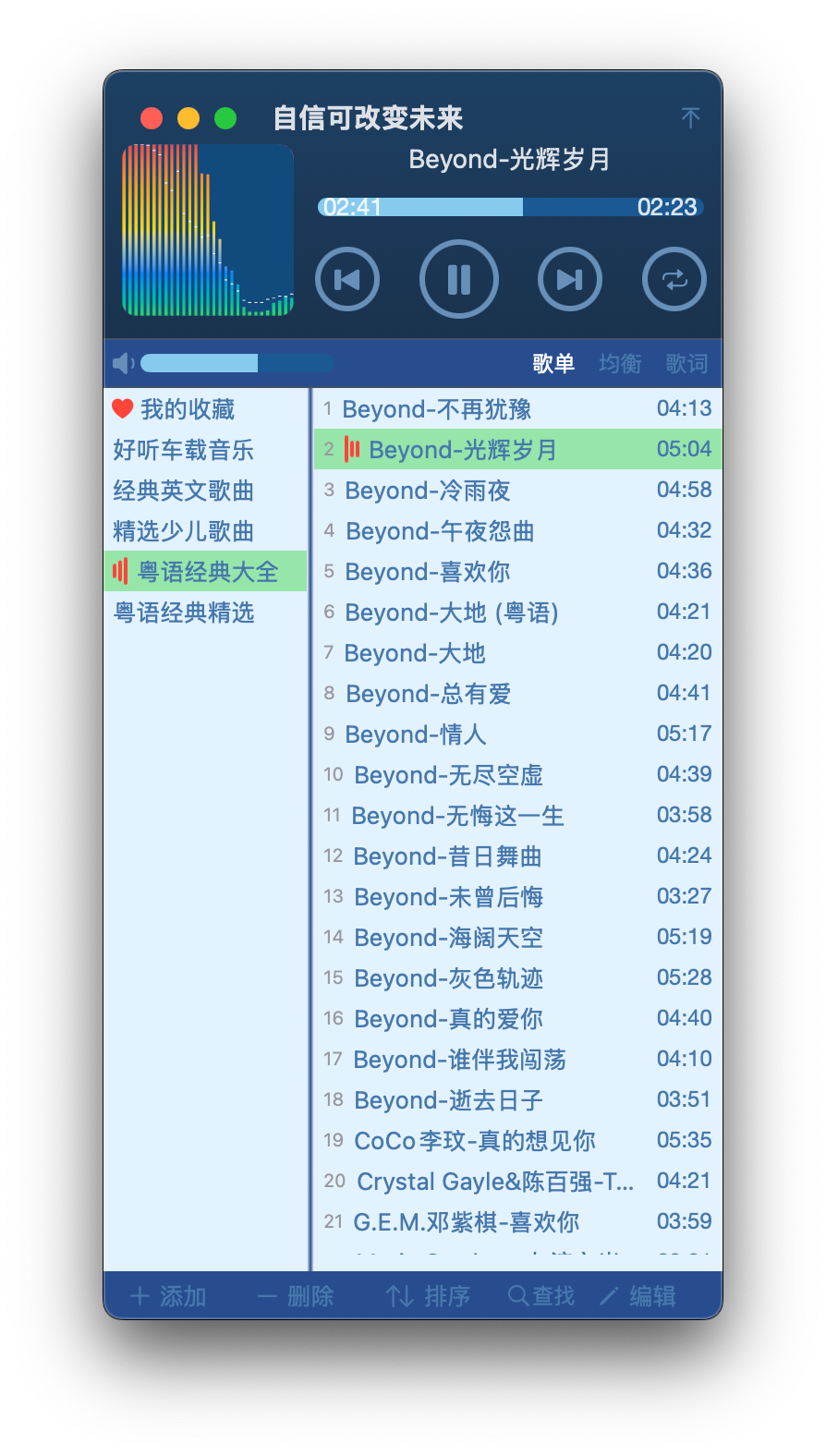Viewport: 826px width, 1456px height.
Task: Toggle the repeat playback mode
Action: tap(674, 279)
